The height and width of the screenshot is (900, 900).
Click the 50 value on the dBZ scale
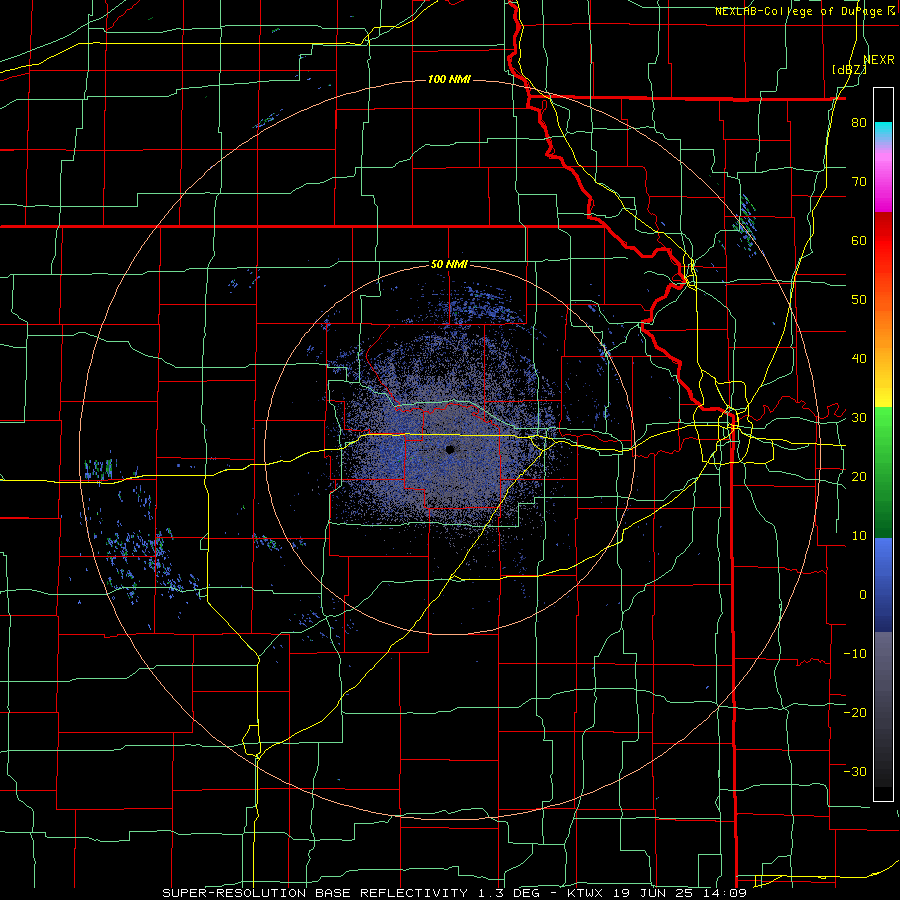859,300
